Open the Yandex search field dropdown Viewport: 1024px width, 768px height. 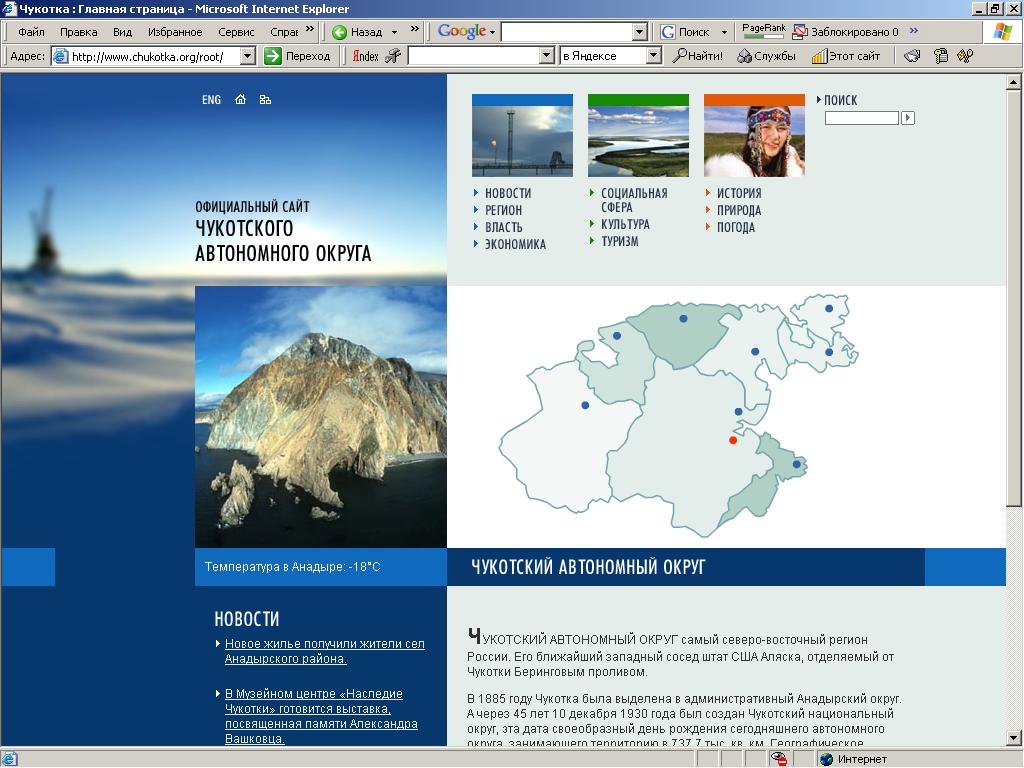pyautogui.click(x=547, y=56)
